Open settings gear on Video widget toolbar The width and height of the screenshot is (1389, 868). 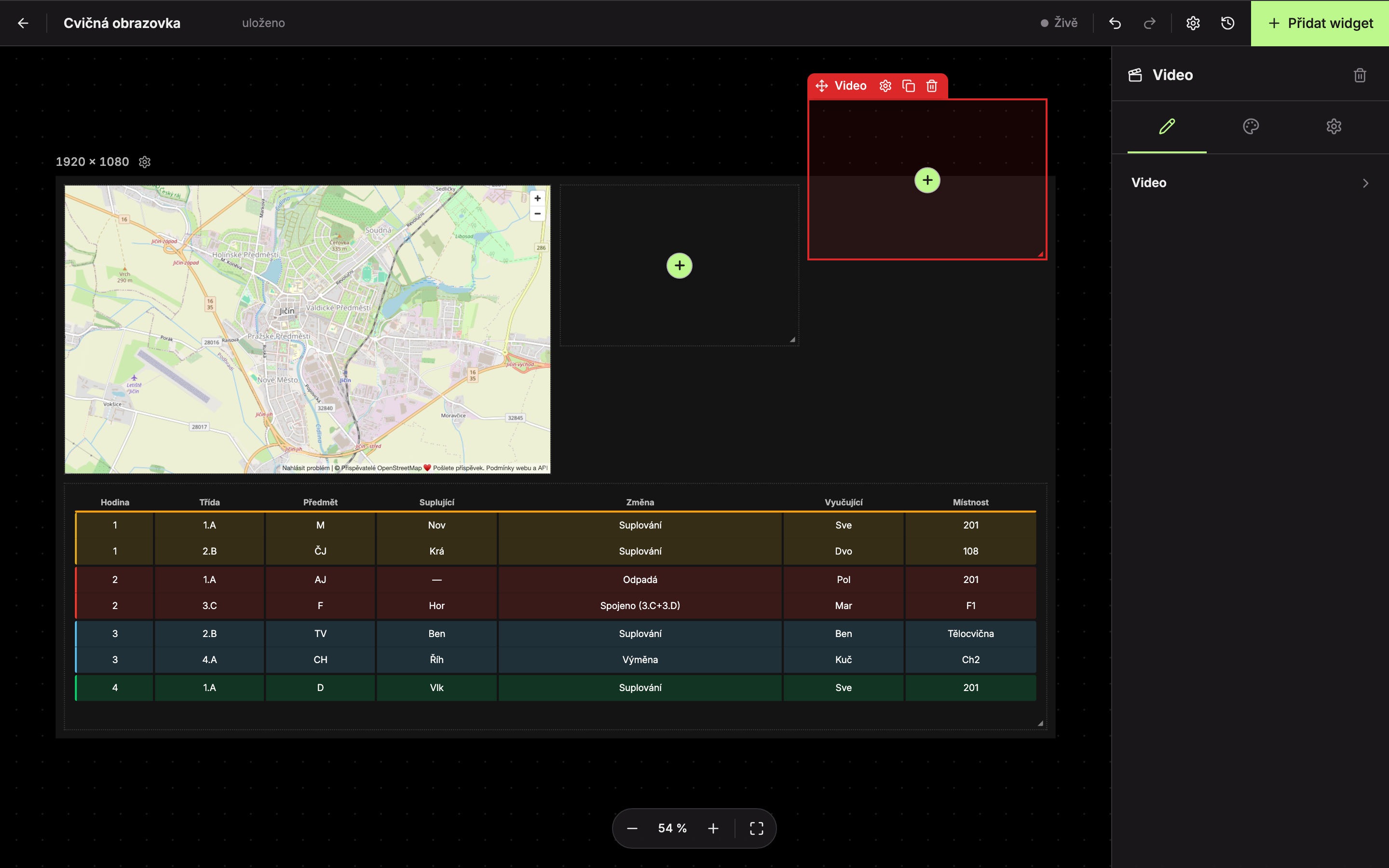pyautogui.click(x=885, y=86)
